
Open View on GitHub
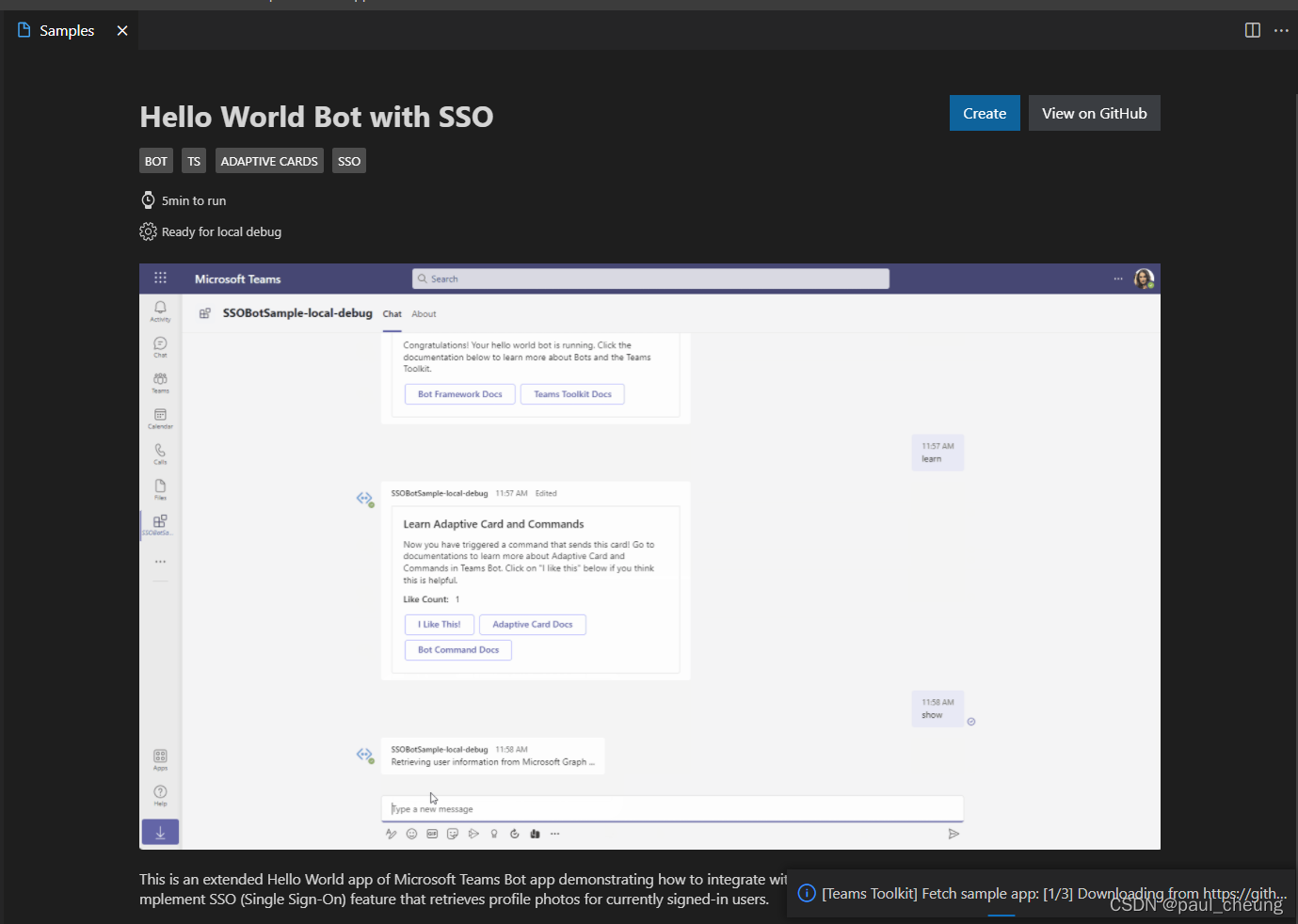[x=1094, y=113]
